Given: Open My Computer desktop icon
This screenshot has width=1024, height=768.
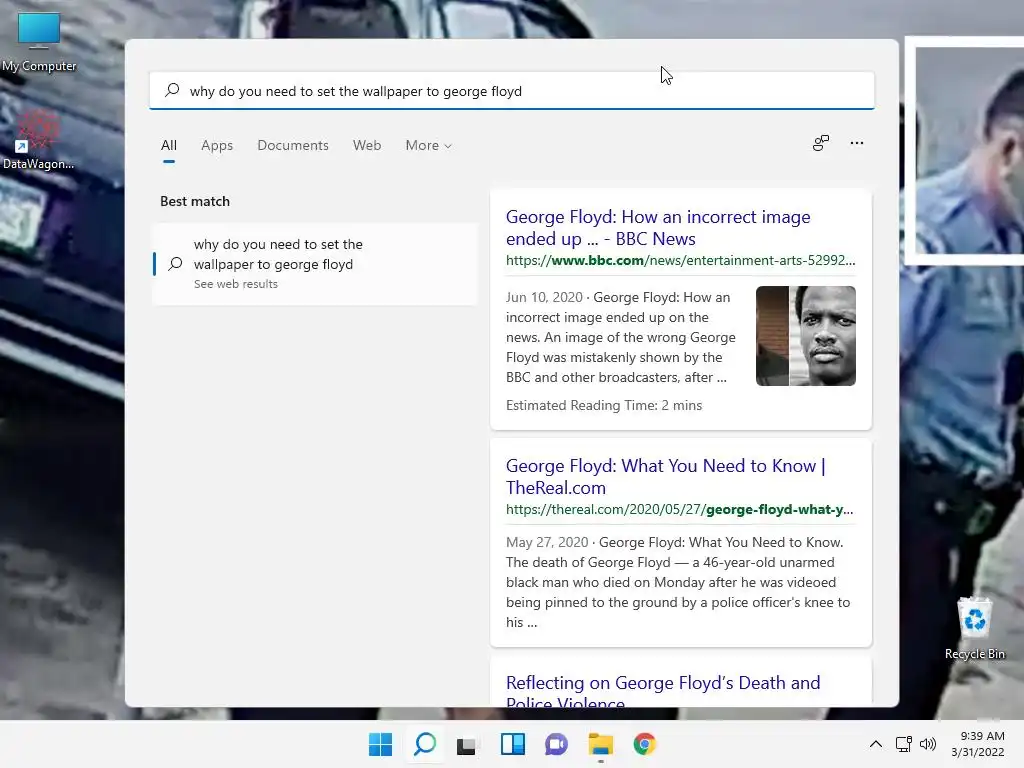Looking at the screenshot, I should click(39, 42).
